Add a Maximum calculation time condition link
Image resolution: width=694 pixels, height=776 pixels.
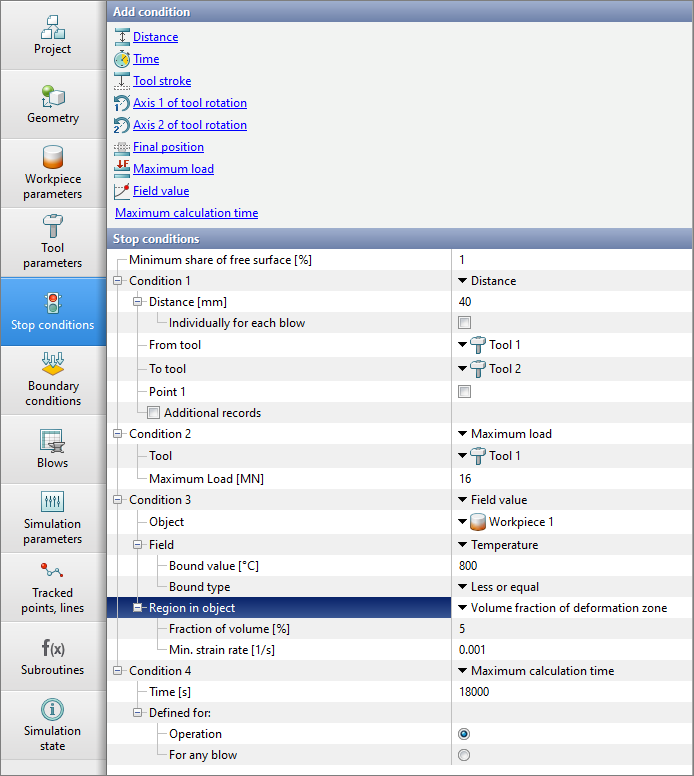[186, 213]
